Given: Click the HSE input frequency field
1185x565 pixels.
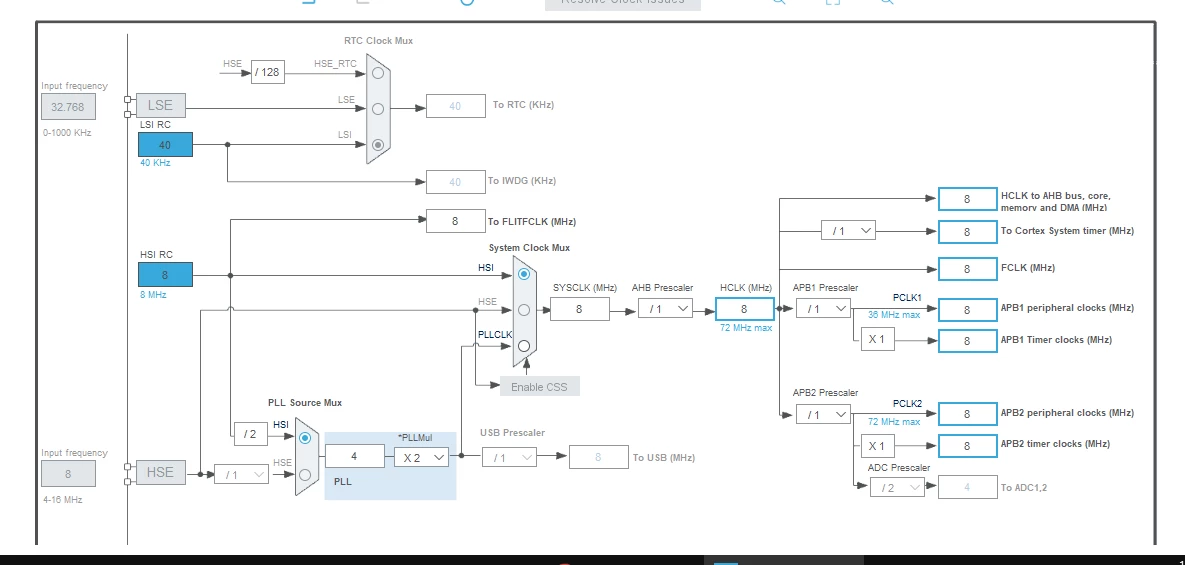Looking at the screenshot, I should [68, 474].
